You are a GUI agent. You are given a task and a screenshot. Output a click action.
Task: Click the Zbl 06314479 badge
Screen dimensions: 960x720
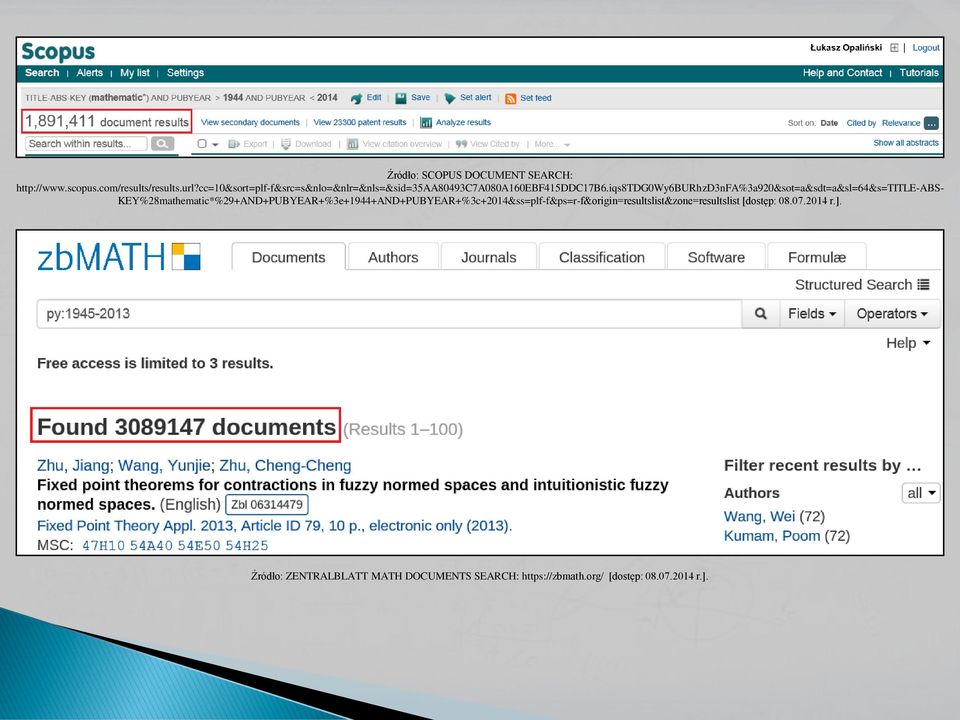267,505
